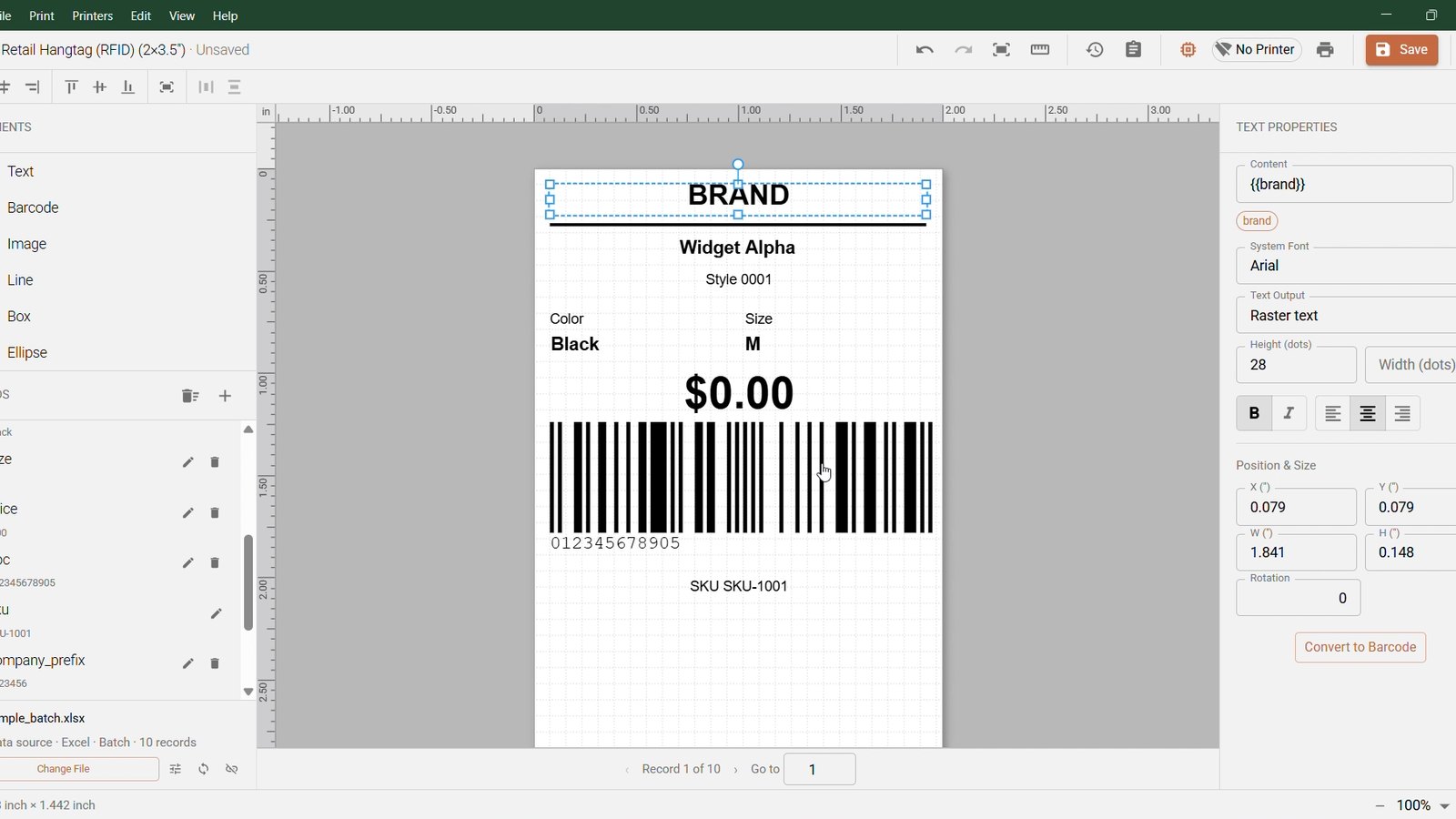Open the System Font Arial dropdown
The image size is (1456, 819).
coord(1346,266)
